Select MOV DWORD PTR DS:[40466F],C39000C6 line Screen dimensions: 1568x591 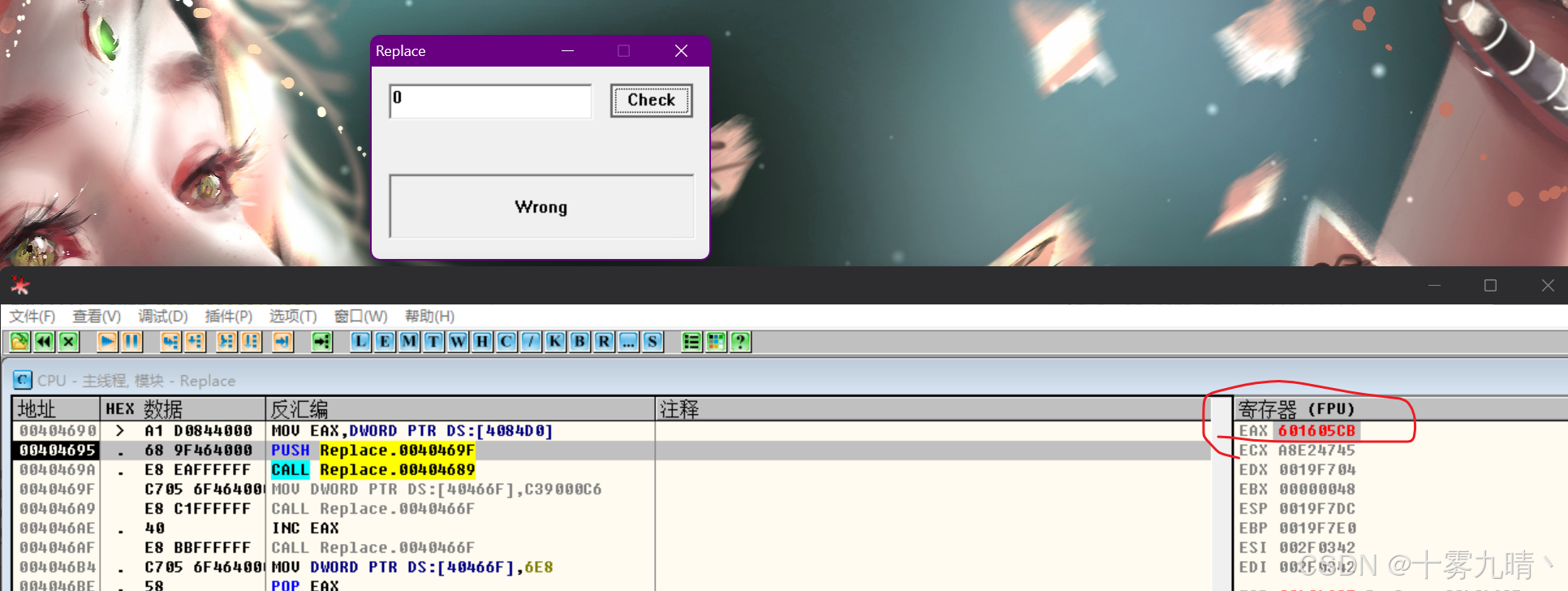pyautogui.click(x=437, y=490)
